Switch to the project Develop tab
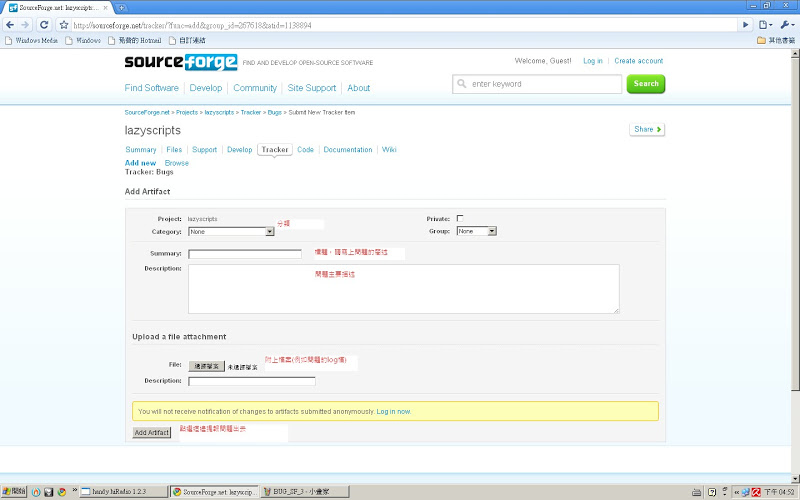 [x=240, y=149]
